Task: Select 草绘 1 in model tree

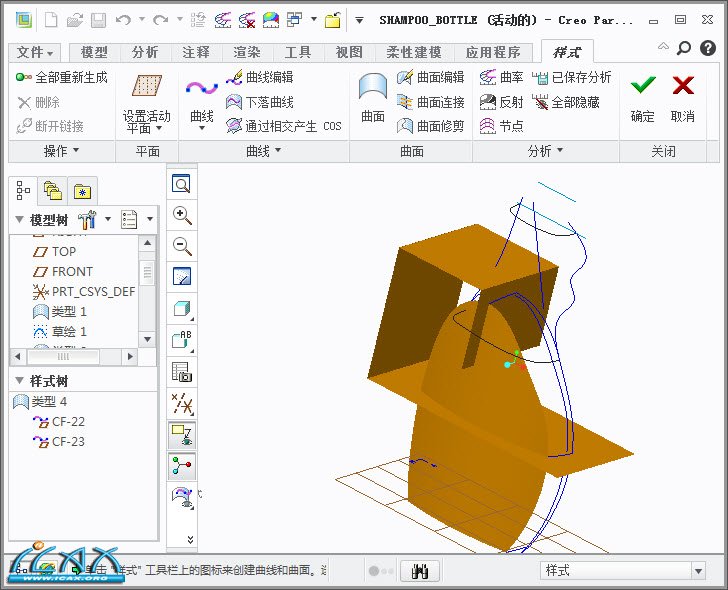Action: coord(59,331)
